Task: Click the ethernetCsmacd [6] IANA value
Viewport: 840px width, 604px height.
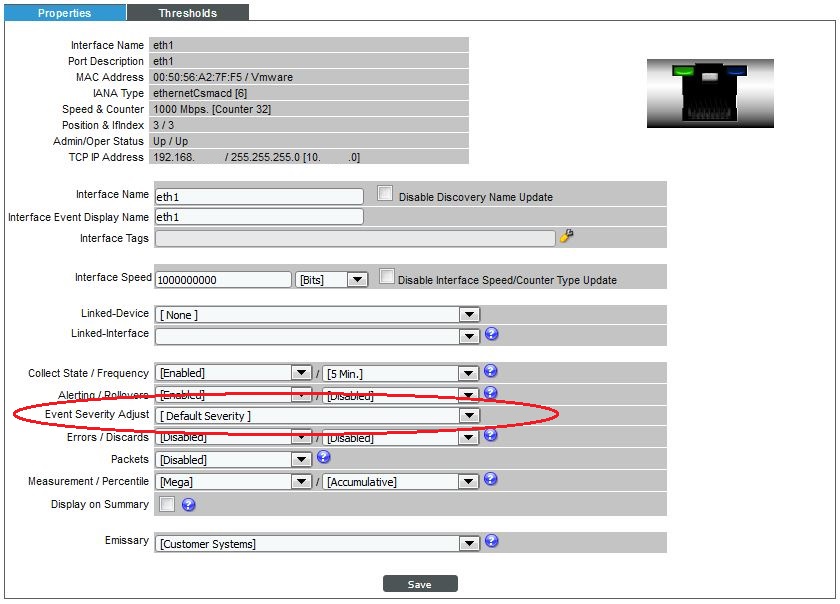Action: coord(200,93)
